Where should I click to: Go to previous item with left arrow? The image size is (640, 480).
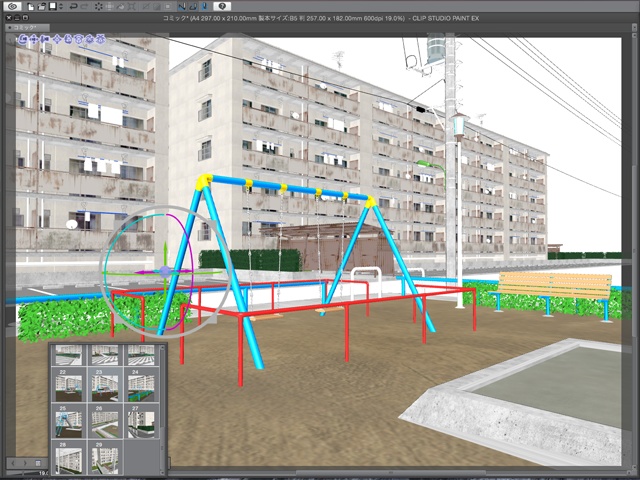point(13,463)
